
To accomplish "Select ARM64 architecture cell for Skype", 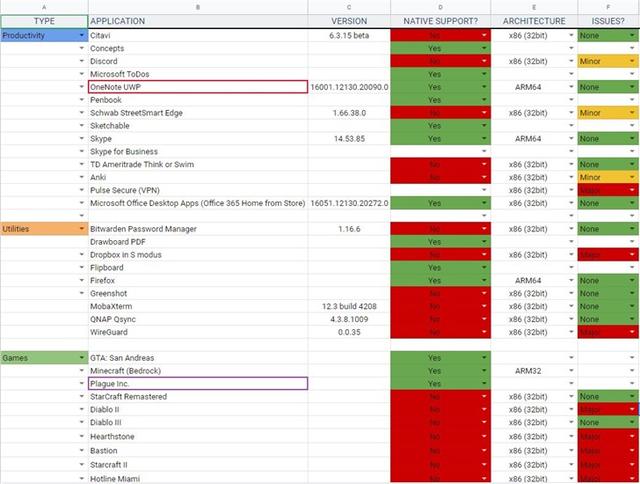I will click(534, 139).
